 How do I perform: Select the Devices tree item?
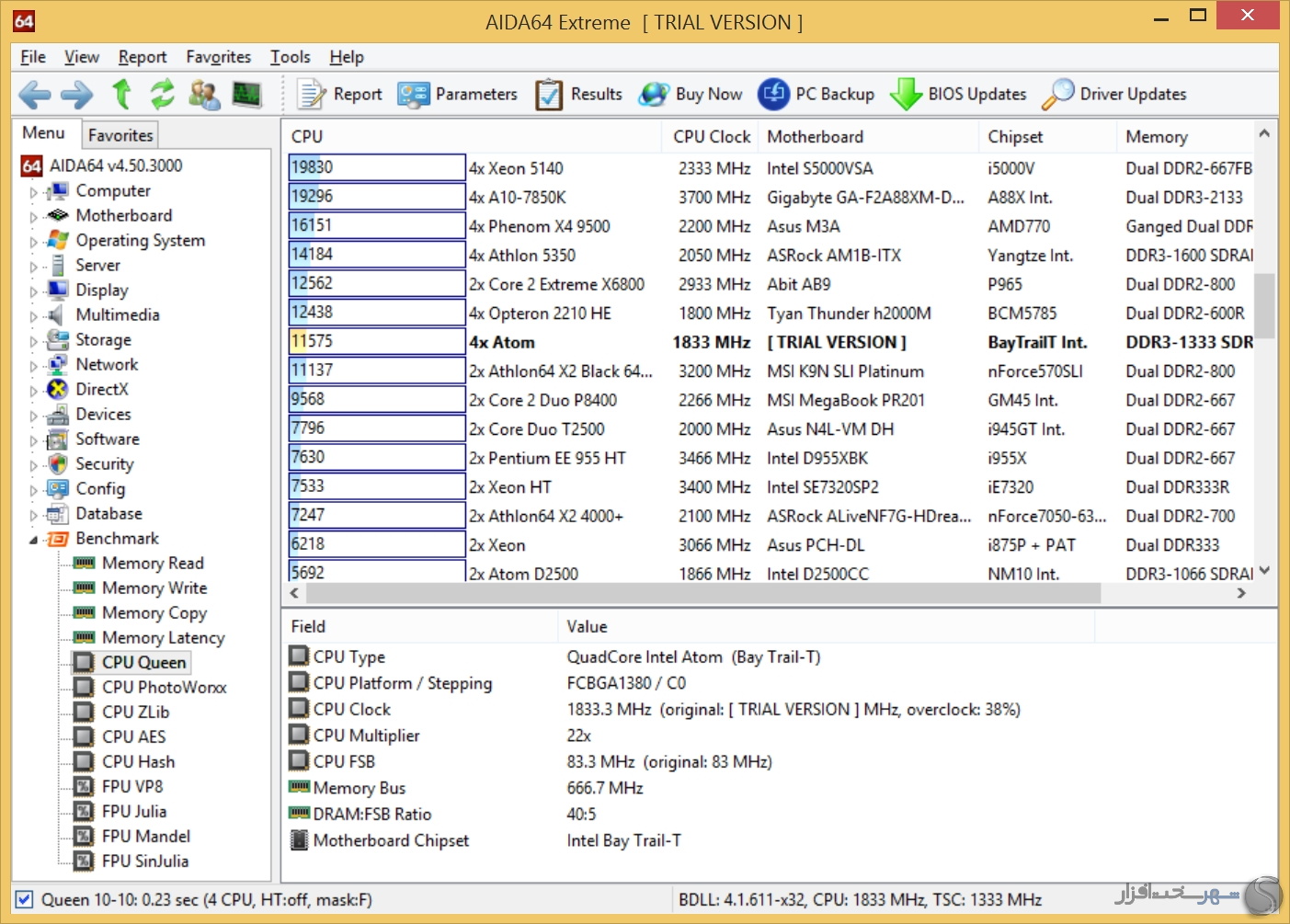click(103, 414)
